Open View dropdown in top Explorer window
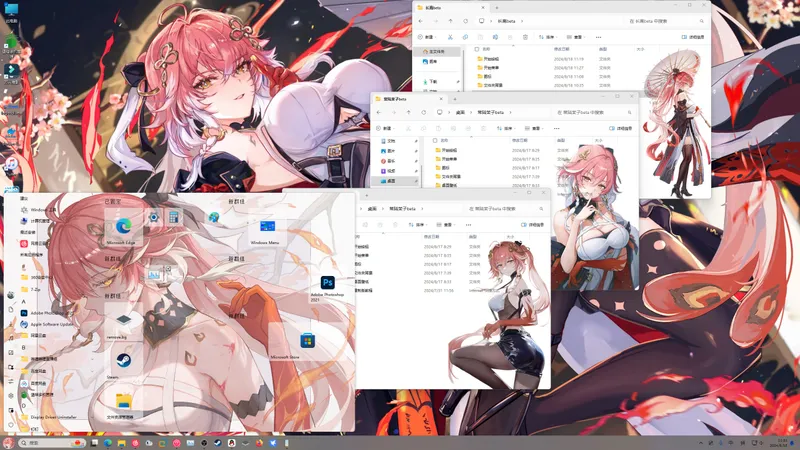800x450 pixels. coord(576,37)
